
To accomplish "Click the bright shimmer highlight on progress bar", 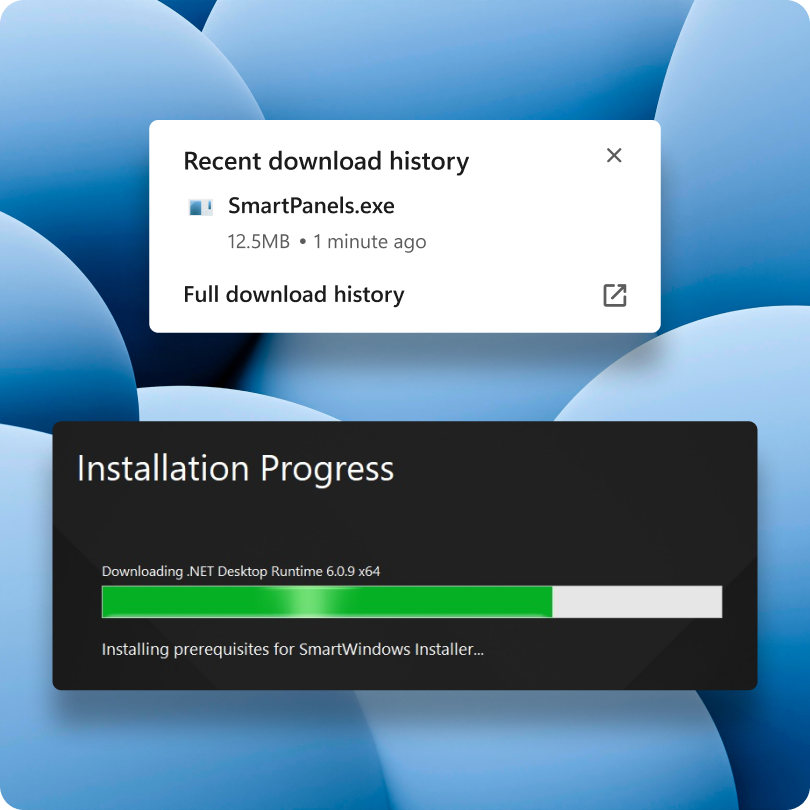I will coord(305,601).
